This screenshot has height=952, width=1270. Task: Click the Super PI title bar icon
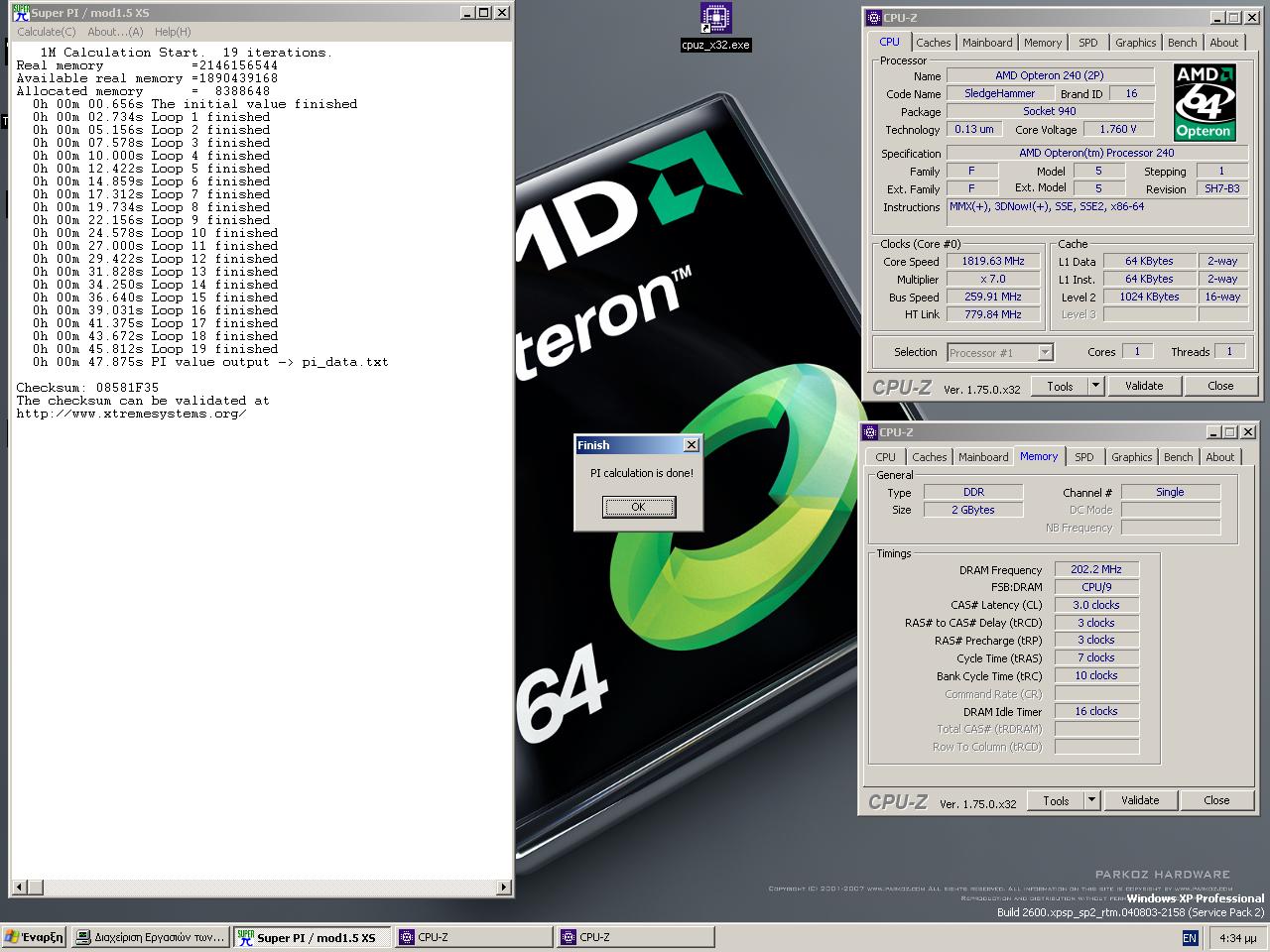pyautogui.click(x=20, y=13)
